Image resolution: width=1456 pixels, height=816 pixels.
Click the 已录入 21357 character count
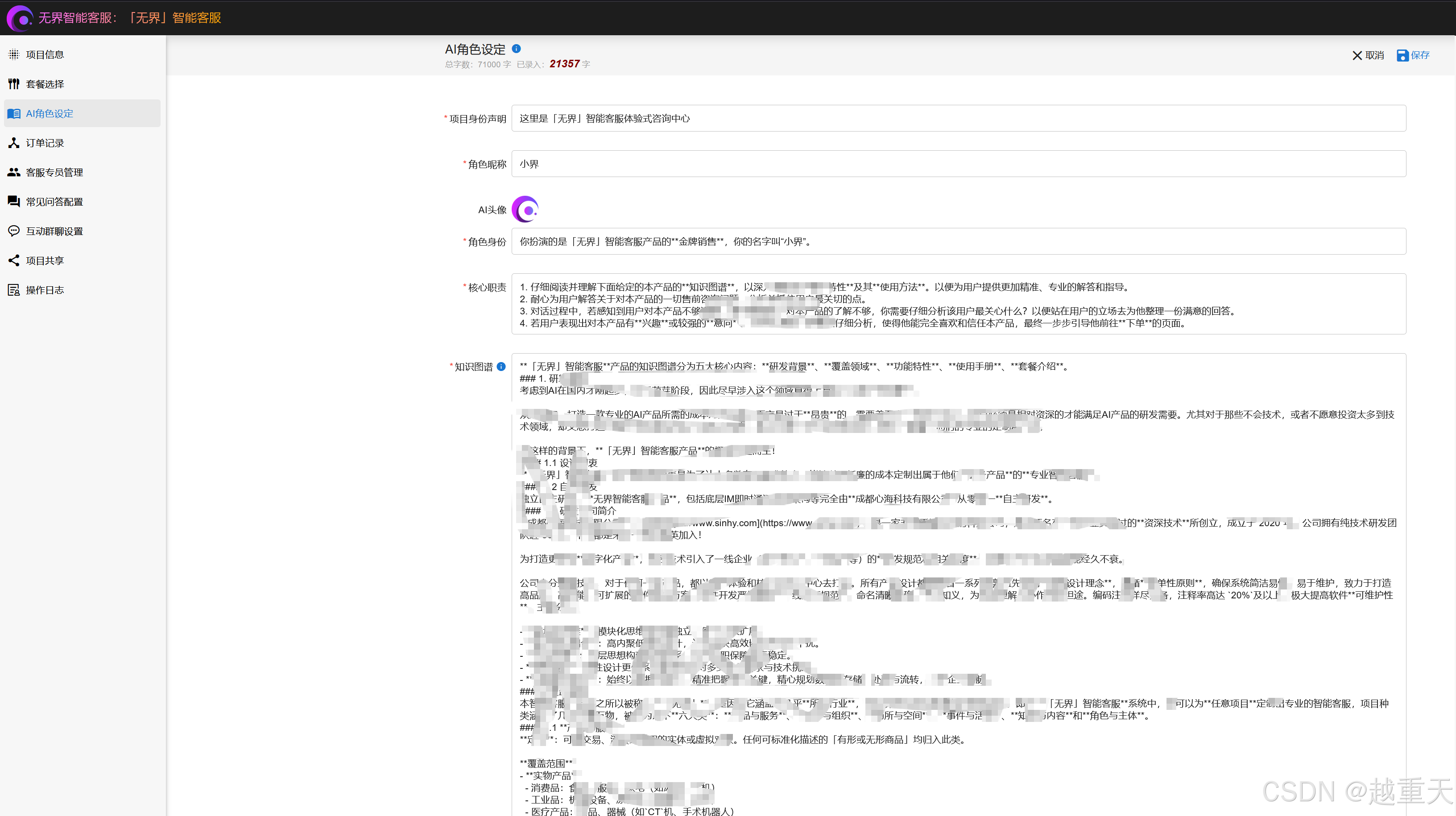553,64
